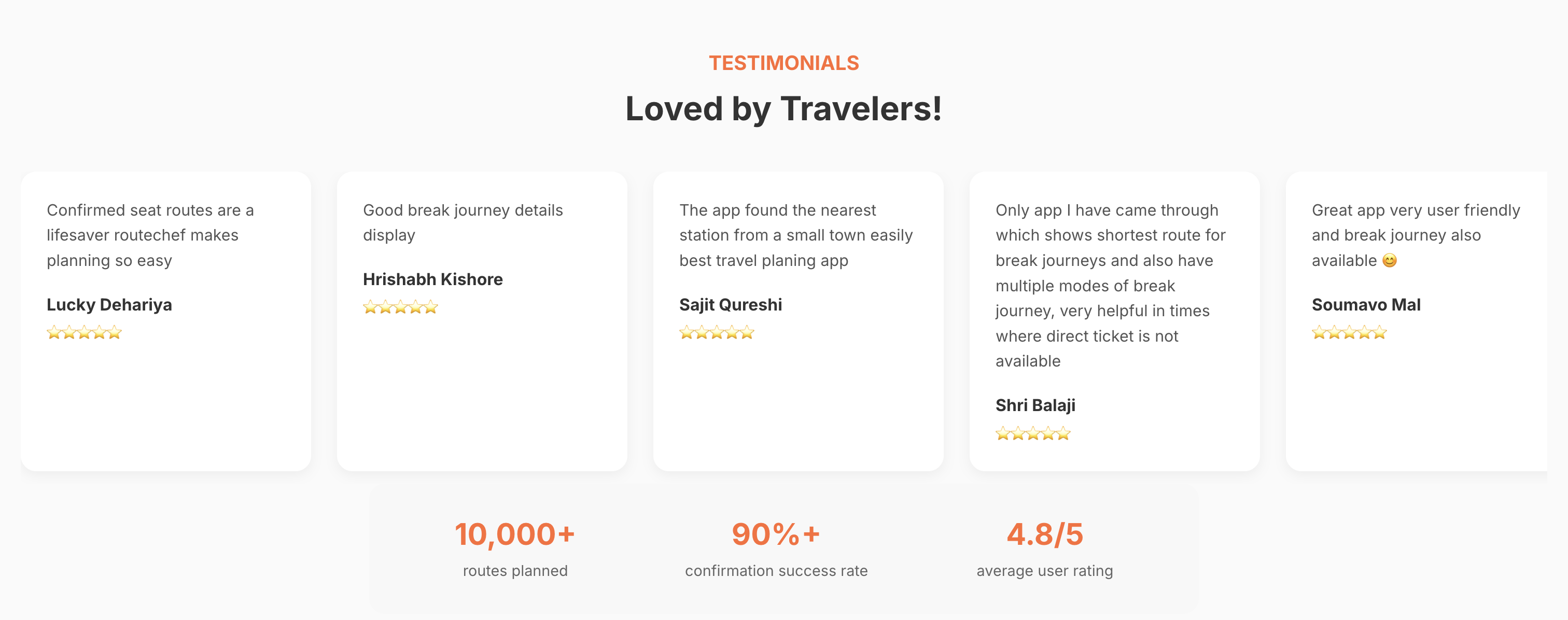The height and width of the screenshot is (620, 1568).
Task: Click the Shri Balaji reviewer name
Action: 1035,406
